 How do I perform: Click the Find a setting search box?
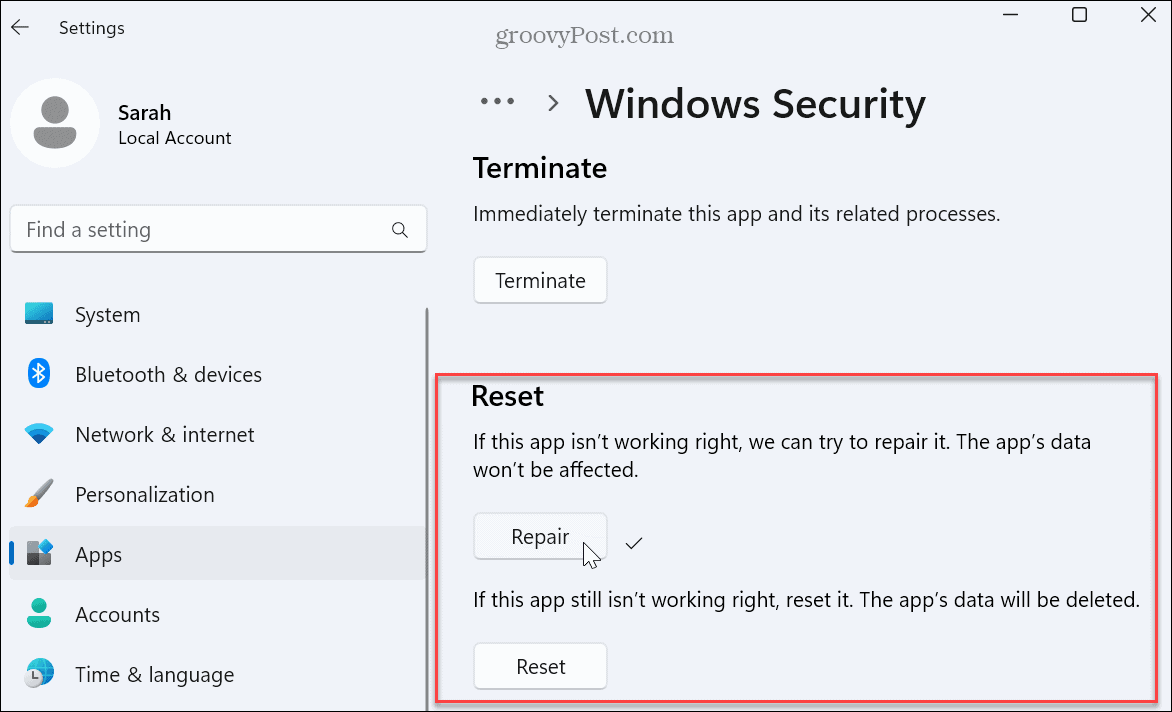(218, 229)
